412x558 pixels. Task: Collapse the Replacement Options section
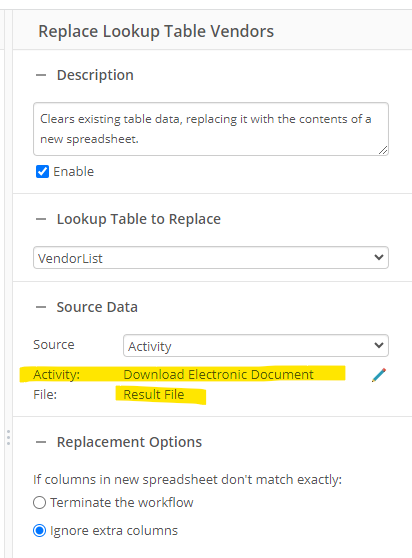(x=41, y=442)
